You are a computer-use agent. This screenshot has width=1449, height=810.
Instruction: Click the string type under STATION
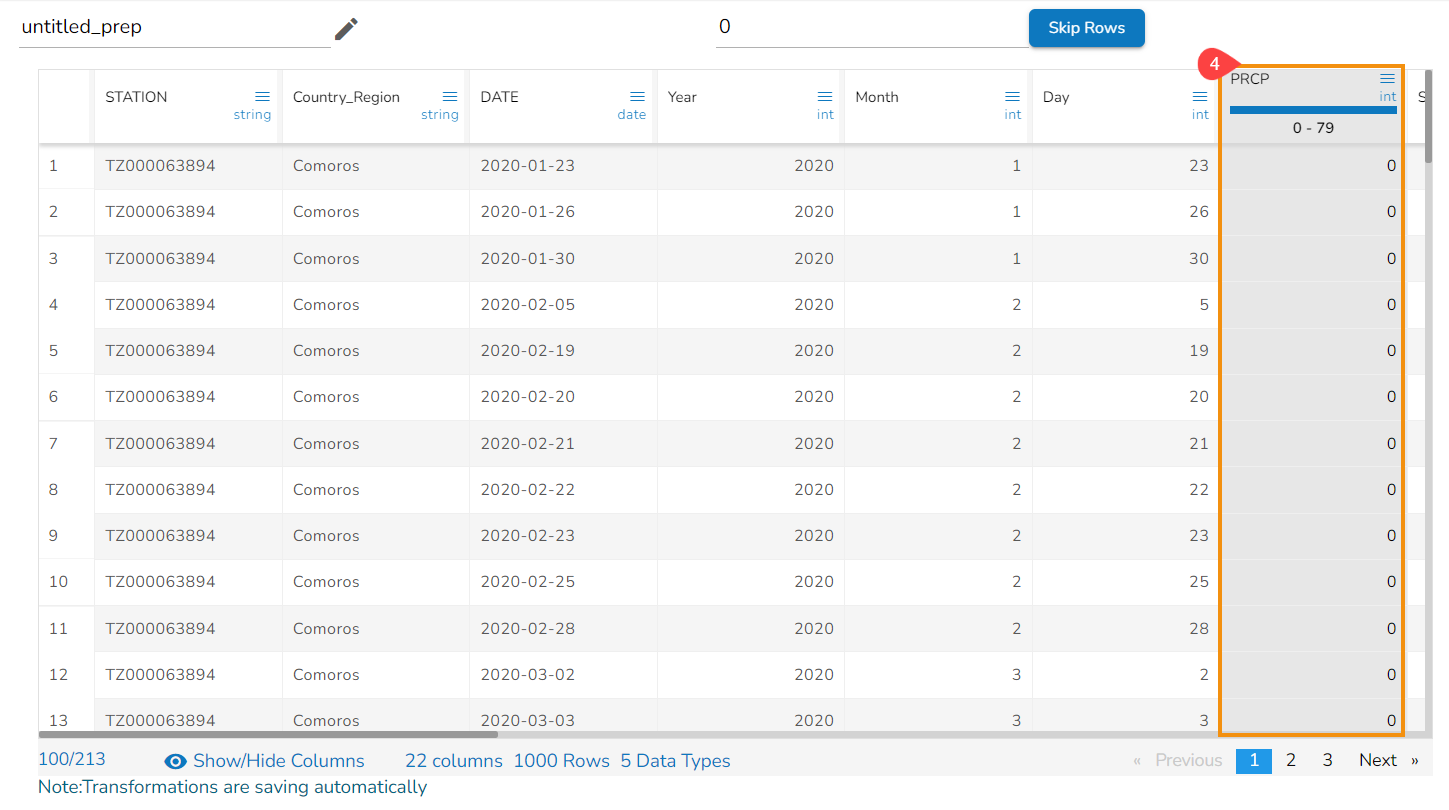[x=252, y=115]
